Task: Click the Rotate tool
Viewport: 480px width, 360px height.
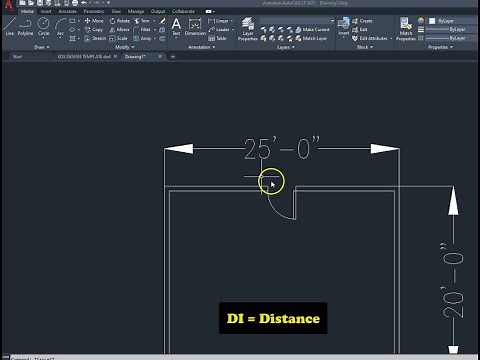Action: click(120, 21)
